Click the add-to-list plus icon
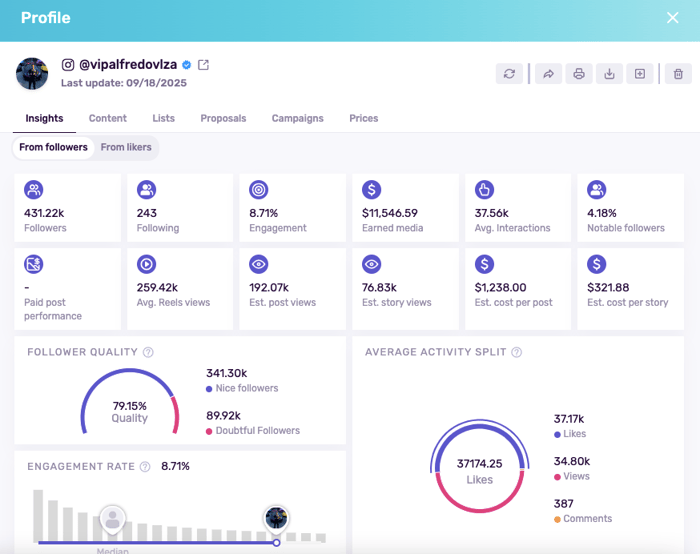 pyautogui.click(x=640, y=73)
